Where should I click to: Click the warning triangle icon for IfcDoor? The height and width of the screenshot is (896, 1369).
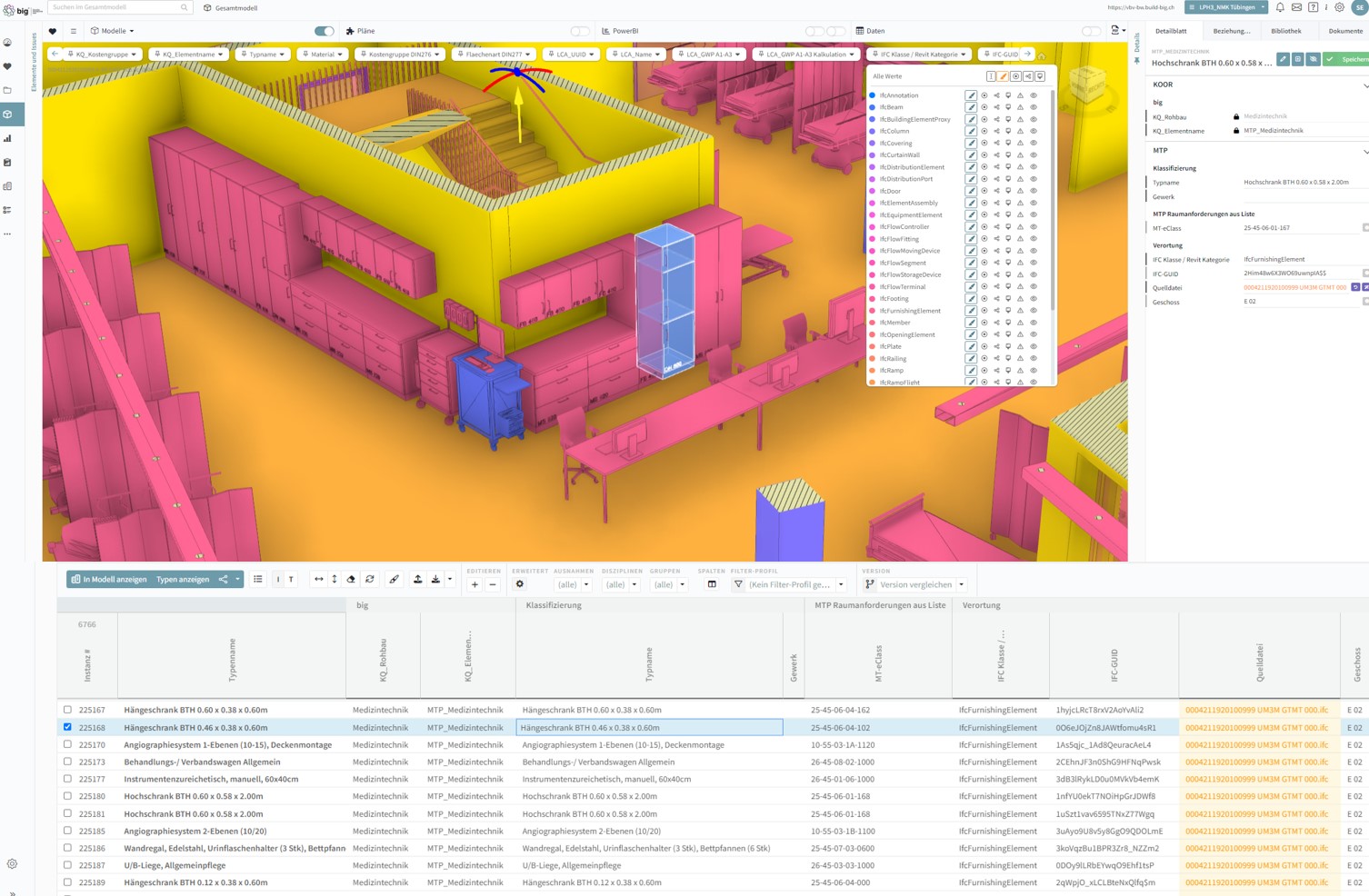1020,191
